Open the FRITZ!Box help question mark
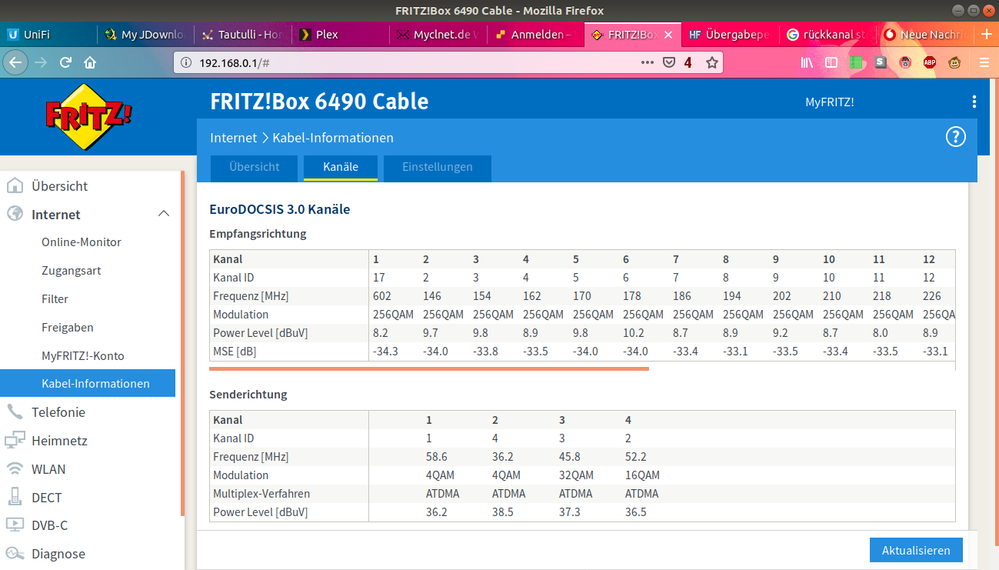 pyautogui.click(x=955, y=137)
